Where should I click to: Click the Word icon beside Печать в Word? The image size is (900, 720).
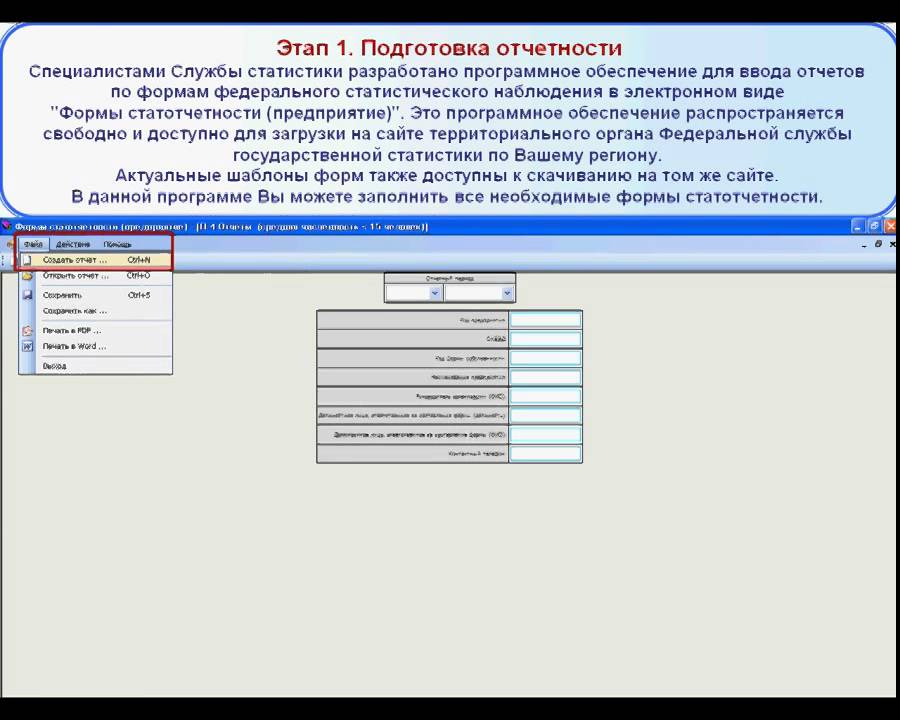point(27,346)
